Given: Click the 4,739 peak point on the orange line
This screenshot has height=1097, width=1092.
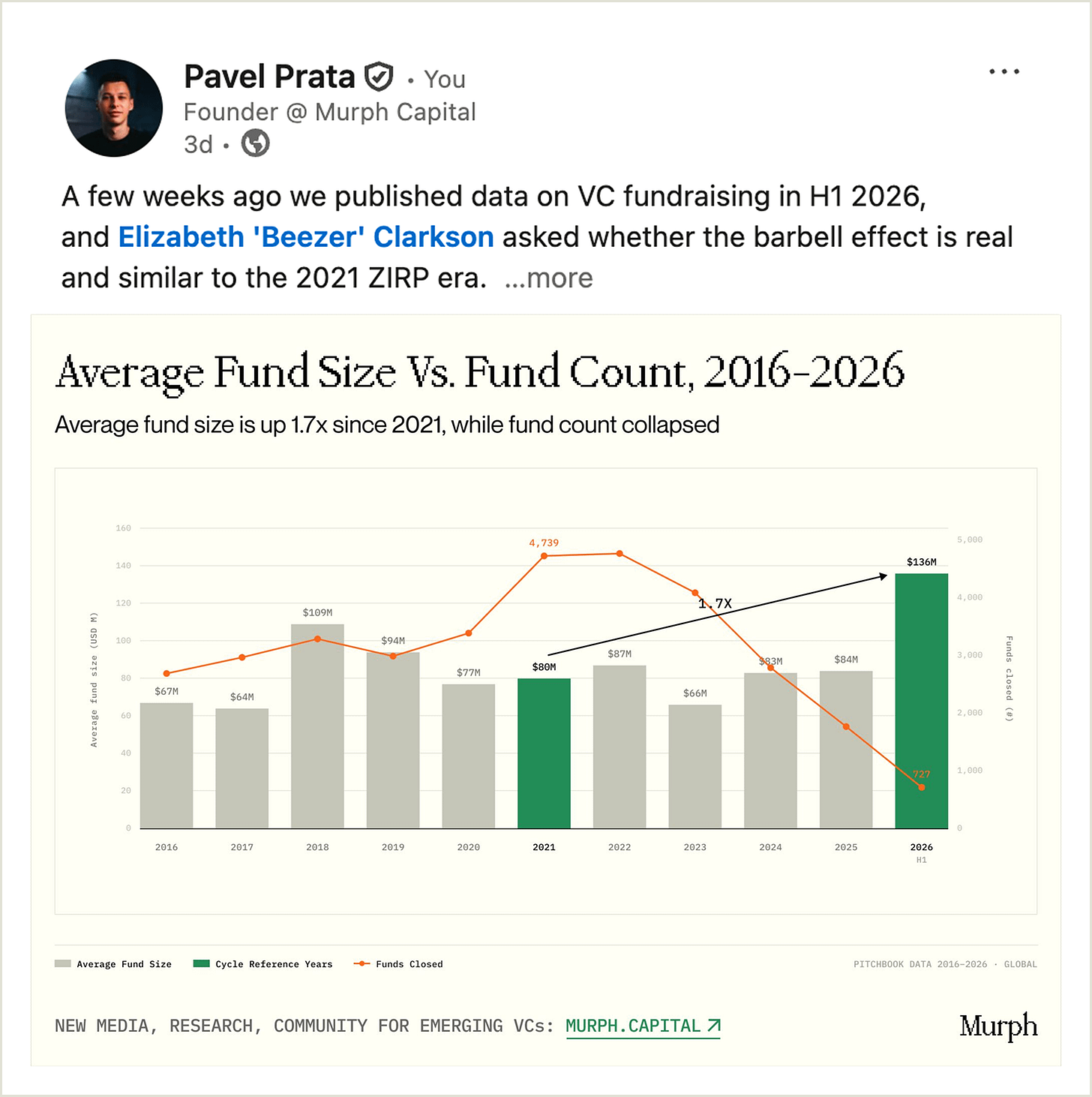Looking at the screenshot, I should pos(544,556).
